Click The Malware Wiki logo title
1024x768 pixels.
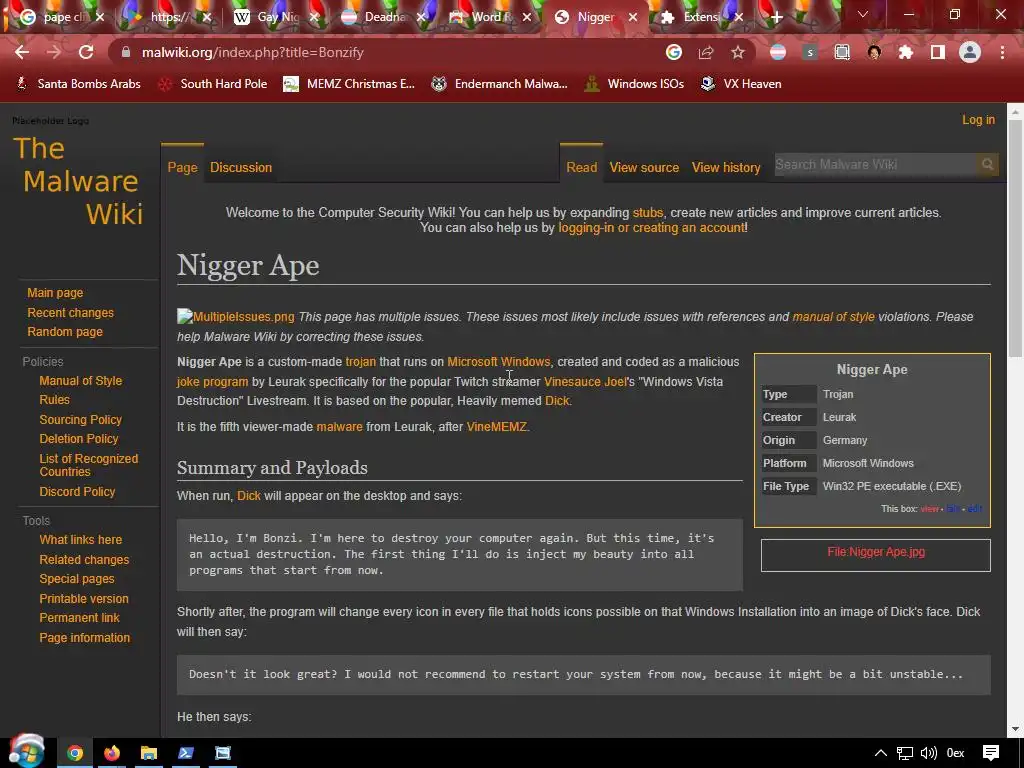coord(78,181)
